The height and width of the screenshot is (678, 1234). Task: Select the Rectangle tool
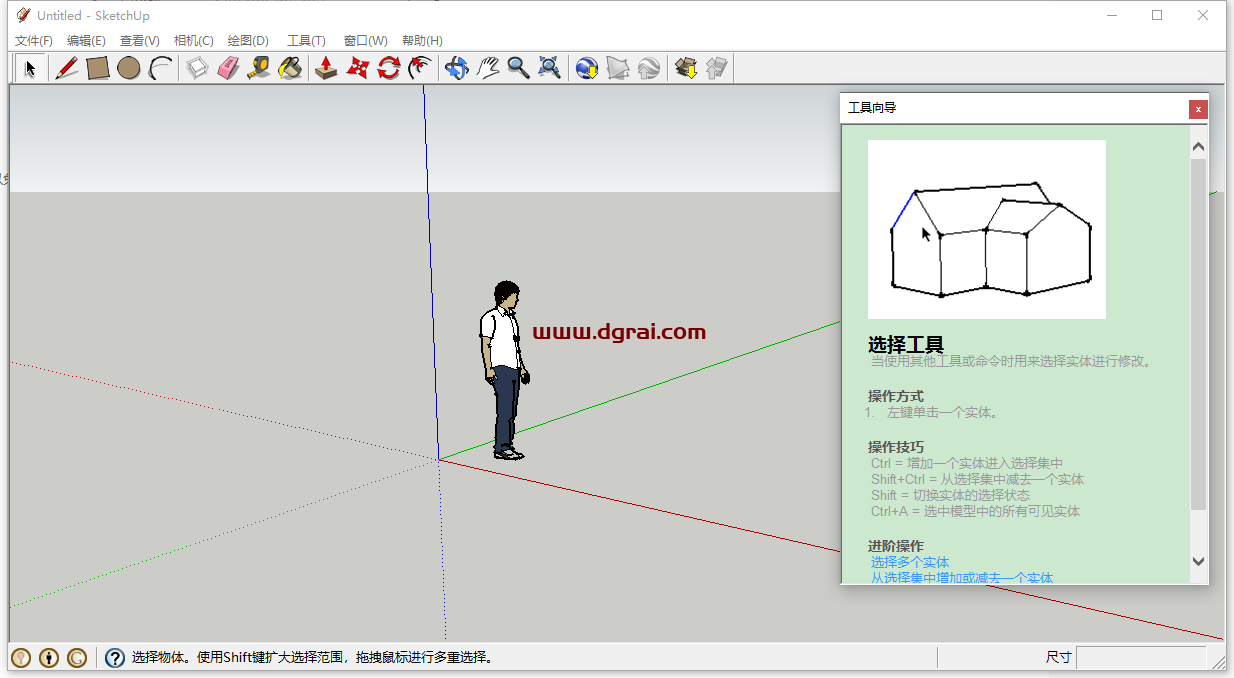[x=97, y=67]
